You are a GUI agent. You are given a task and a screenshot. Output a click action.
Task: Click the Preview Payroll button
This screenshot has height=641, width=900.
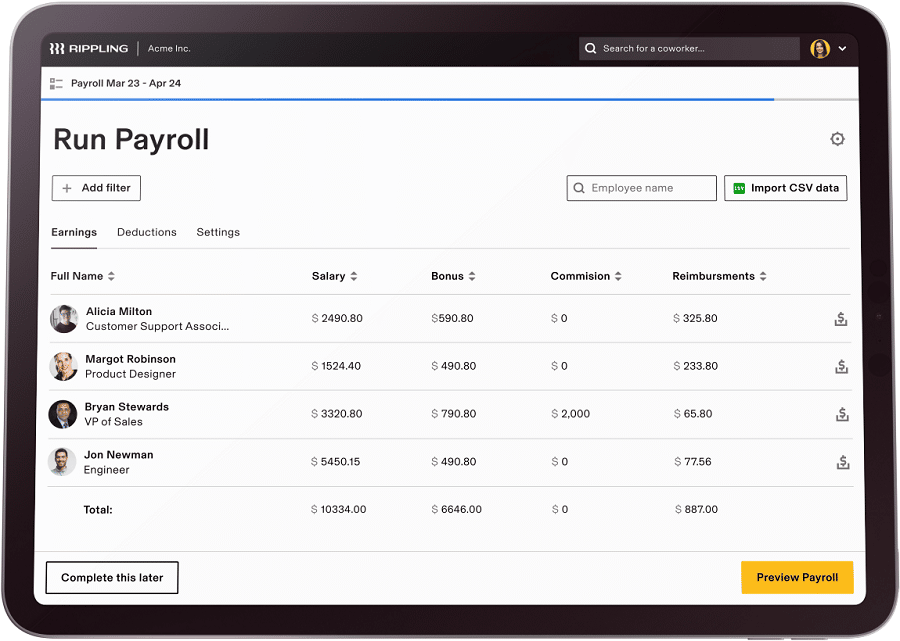click(797, 577)
